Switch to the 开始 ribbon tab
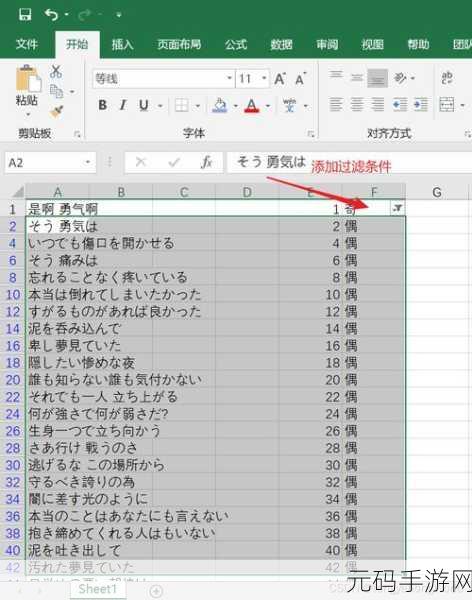472x600 pixels. [77, 44]
